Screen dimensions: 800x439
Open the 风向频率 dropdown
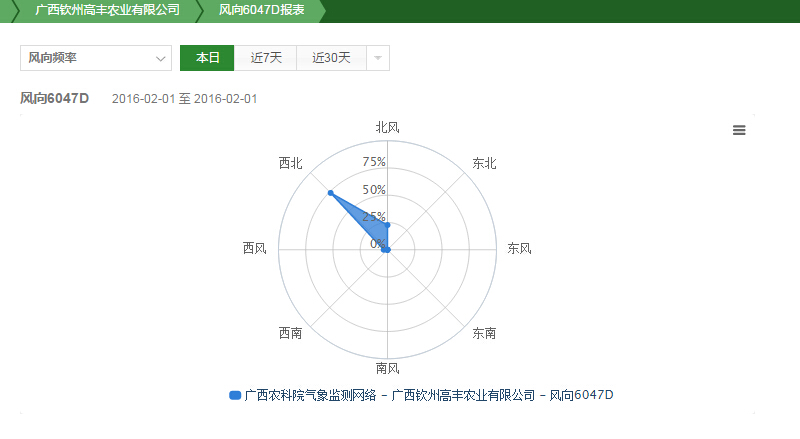[96, 58]
